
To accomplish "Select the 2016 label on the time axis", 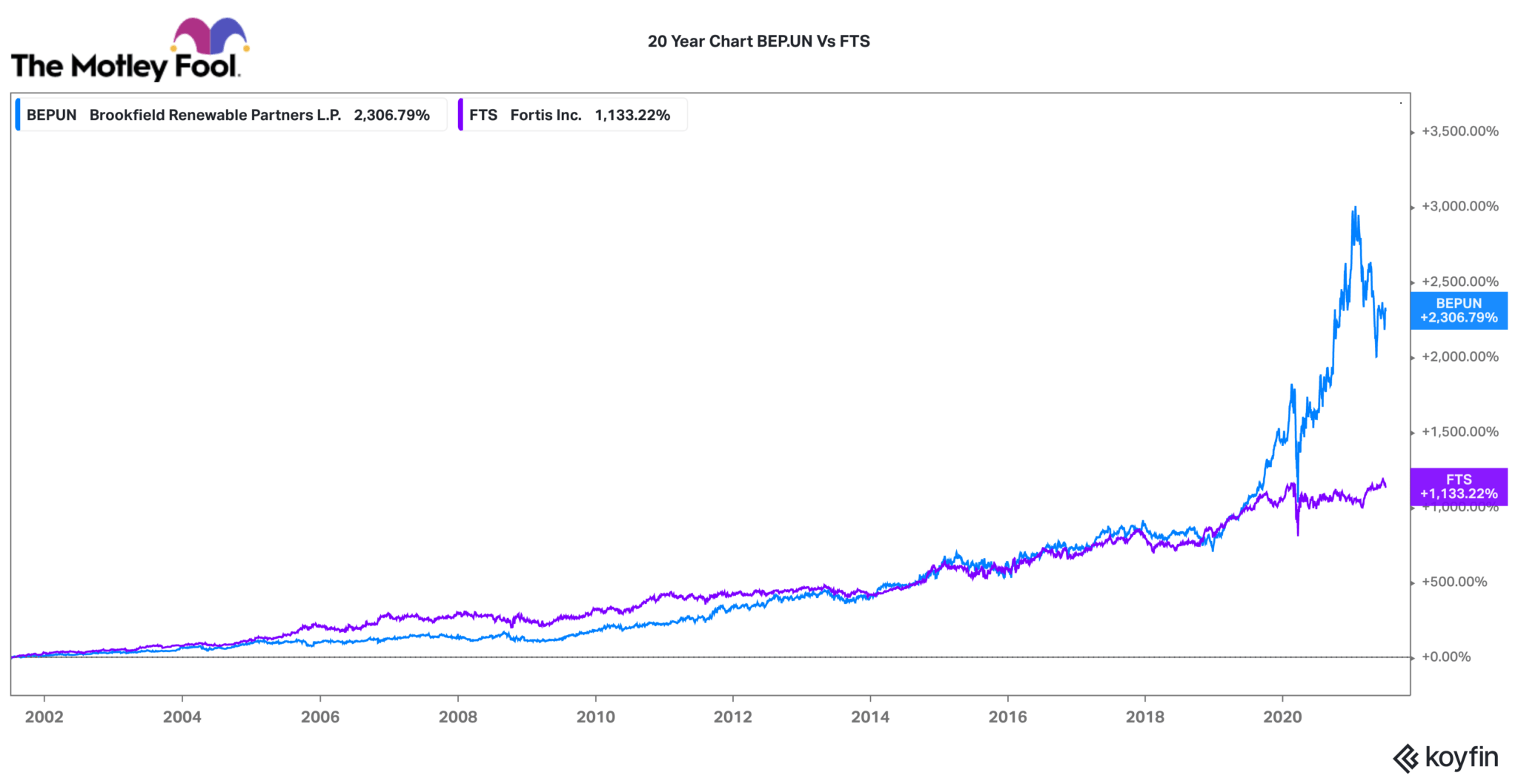I will pos(1007,717).
